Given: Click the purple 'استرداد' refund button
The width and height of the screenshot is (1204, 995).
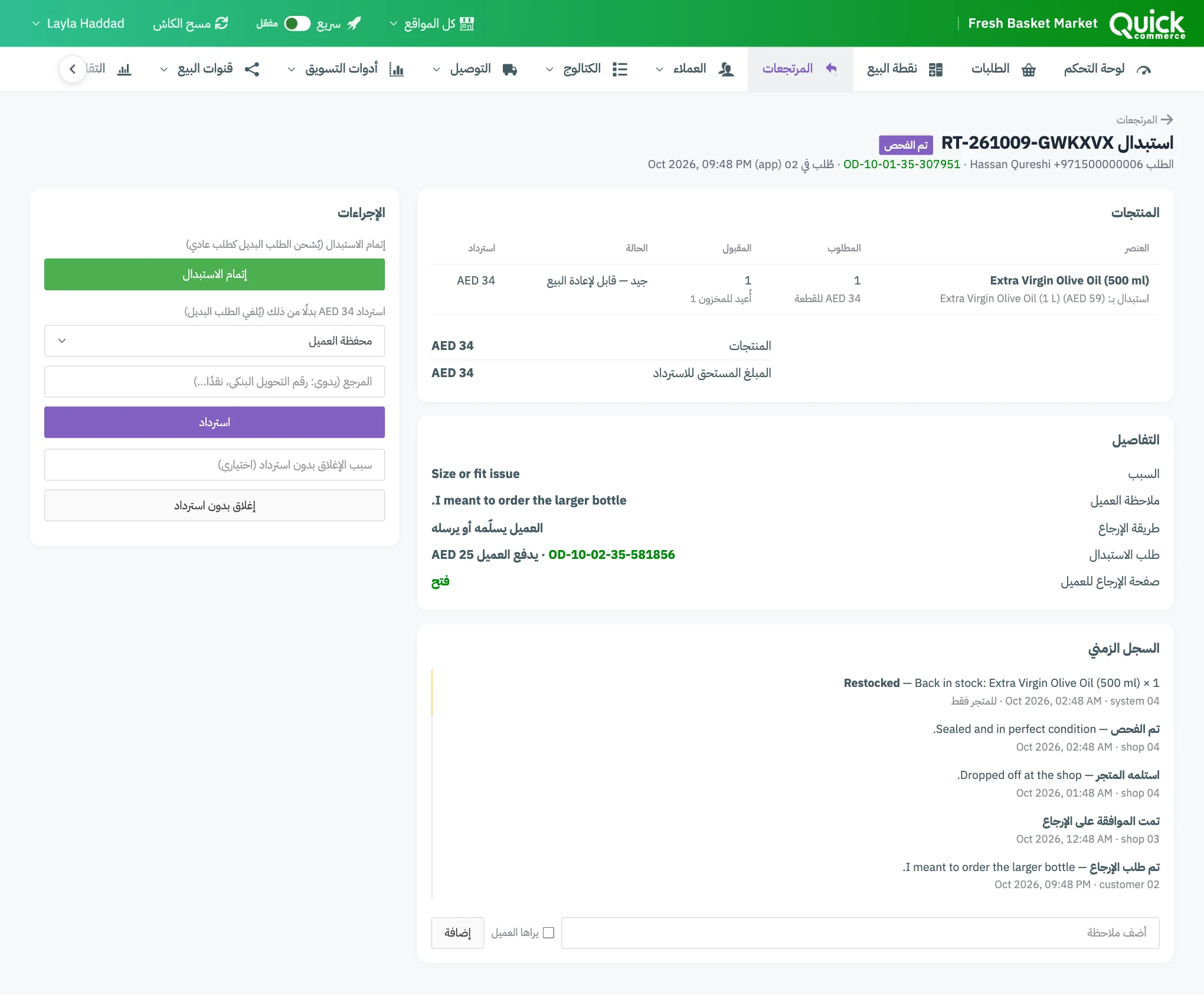Looking at the screenshot, I should click(214, 423).
